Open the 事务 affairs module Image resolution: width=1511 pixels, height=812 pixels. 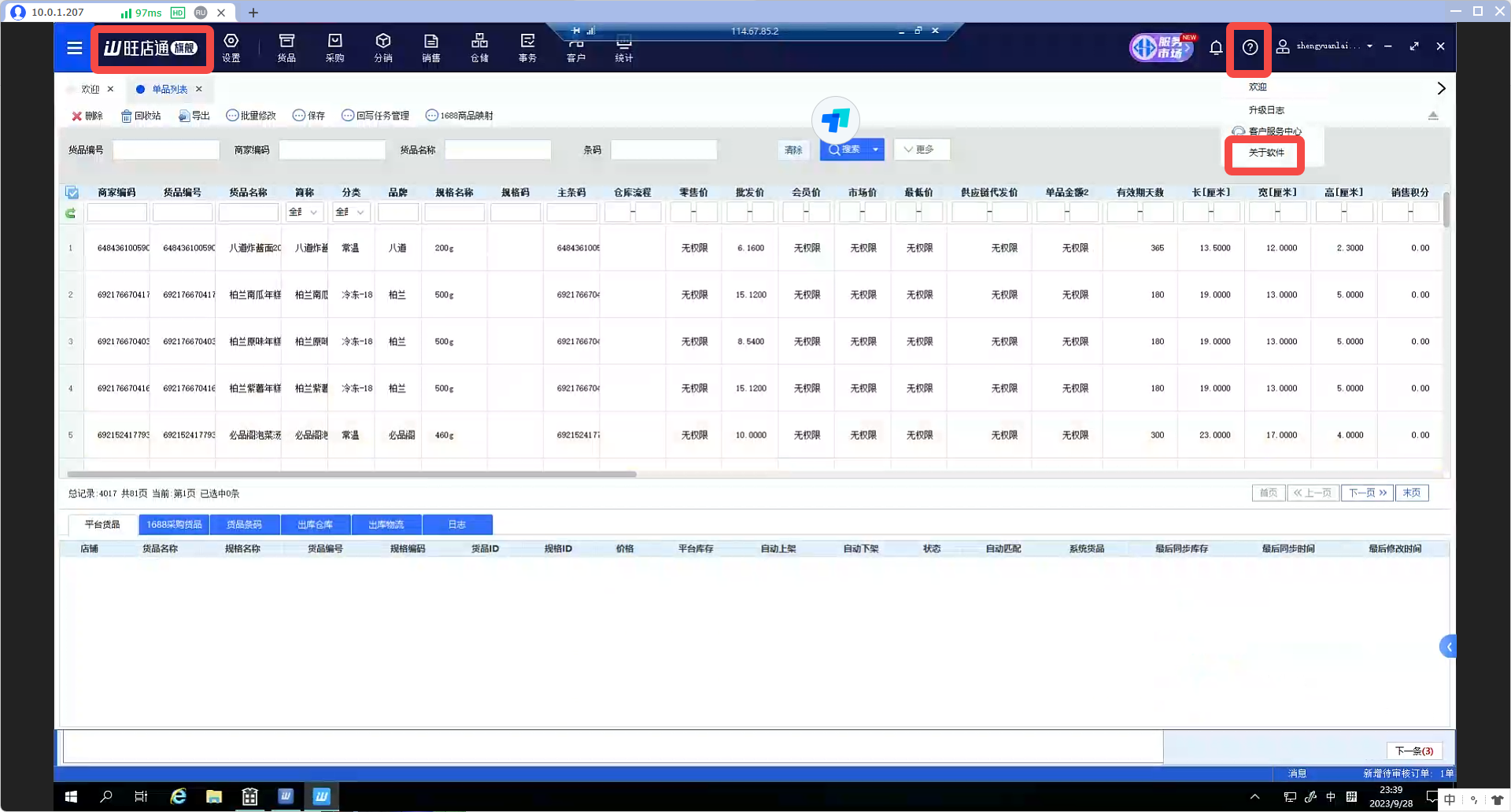click(x=527, y=47)
